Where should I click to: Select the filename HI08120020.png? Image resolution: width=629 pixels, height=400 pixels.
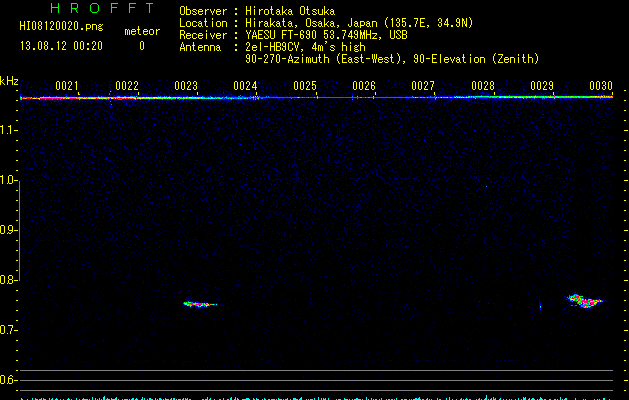pyautogui.click(x=61, y=27)
